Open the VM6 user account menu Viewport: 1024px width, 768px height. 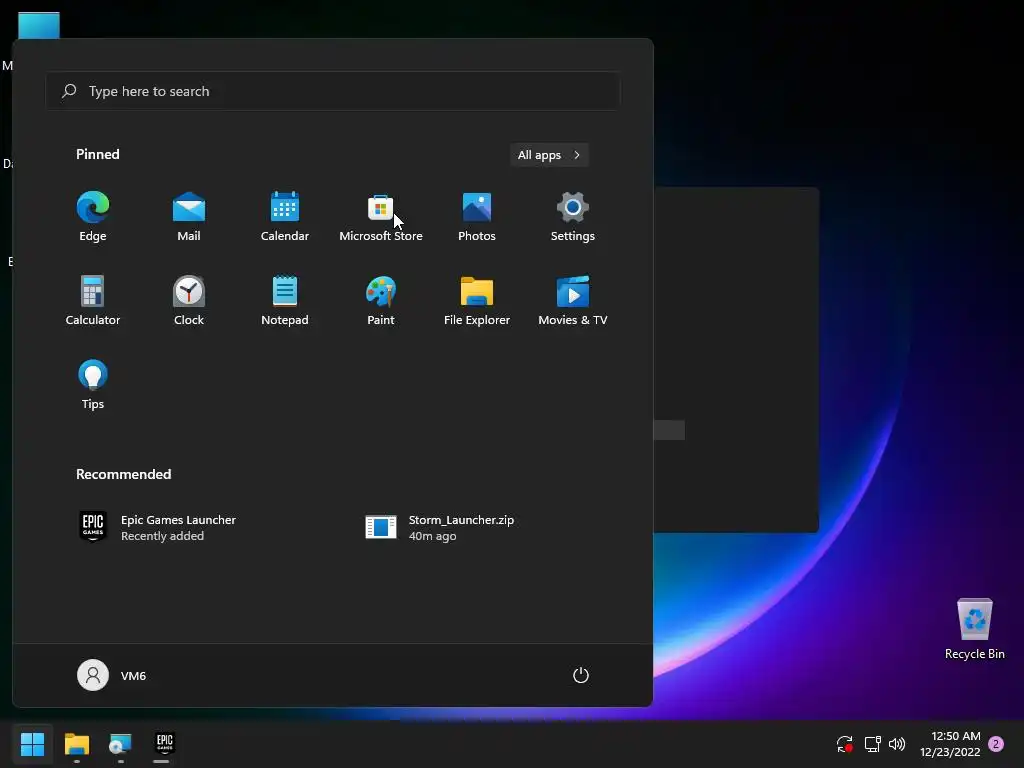[x=112, y=675]
